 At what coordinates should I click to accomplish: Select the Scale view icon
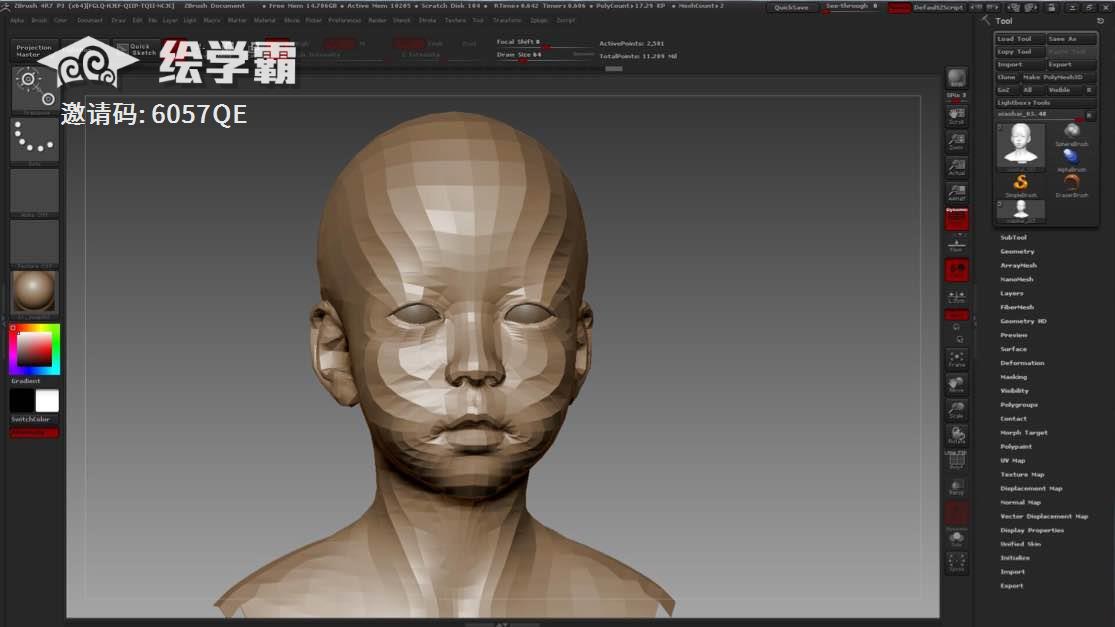click(x=956, y=411)
